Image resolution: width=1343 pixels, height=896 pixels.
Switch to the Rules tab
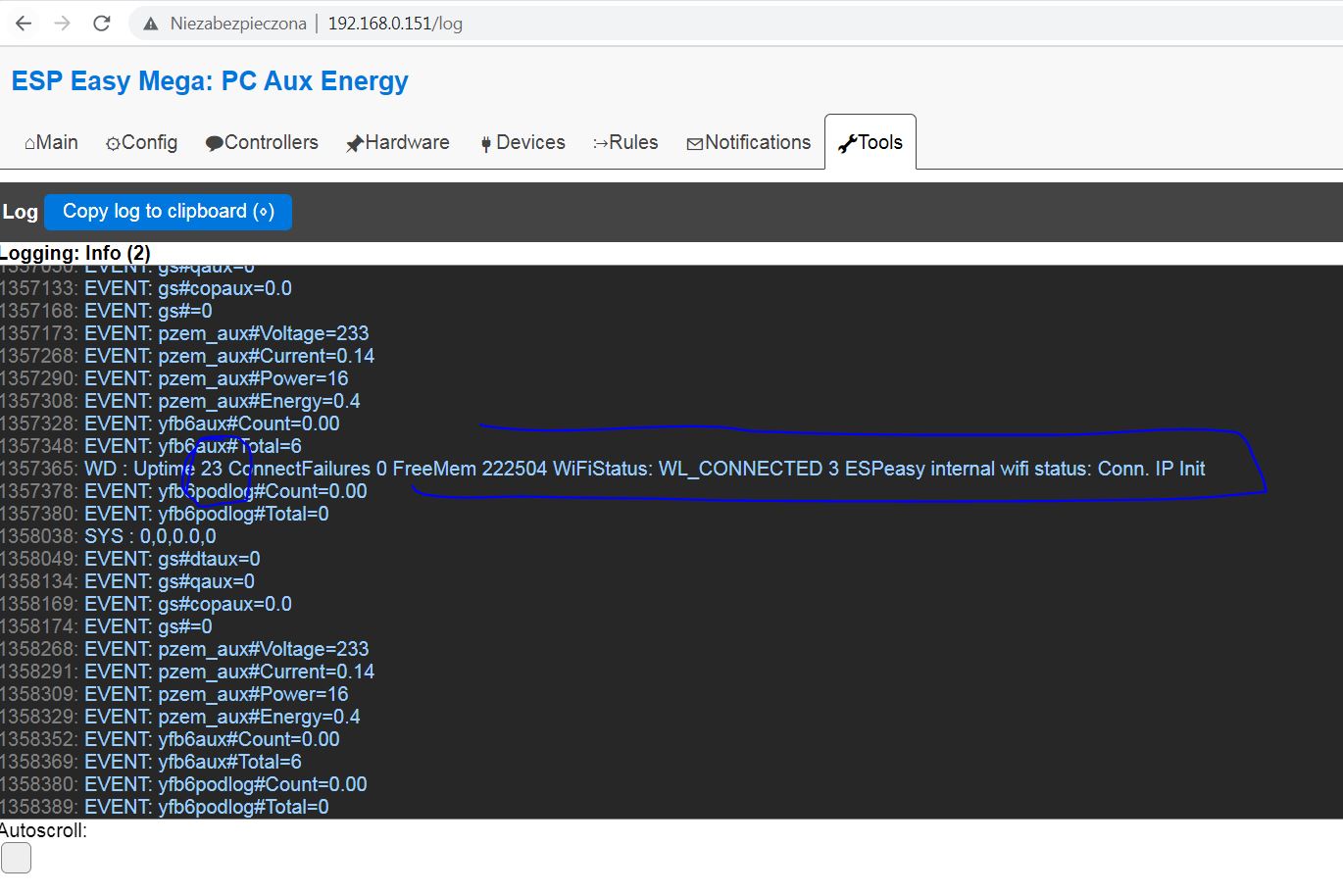click(625, 142)
